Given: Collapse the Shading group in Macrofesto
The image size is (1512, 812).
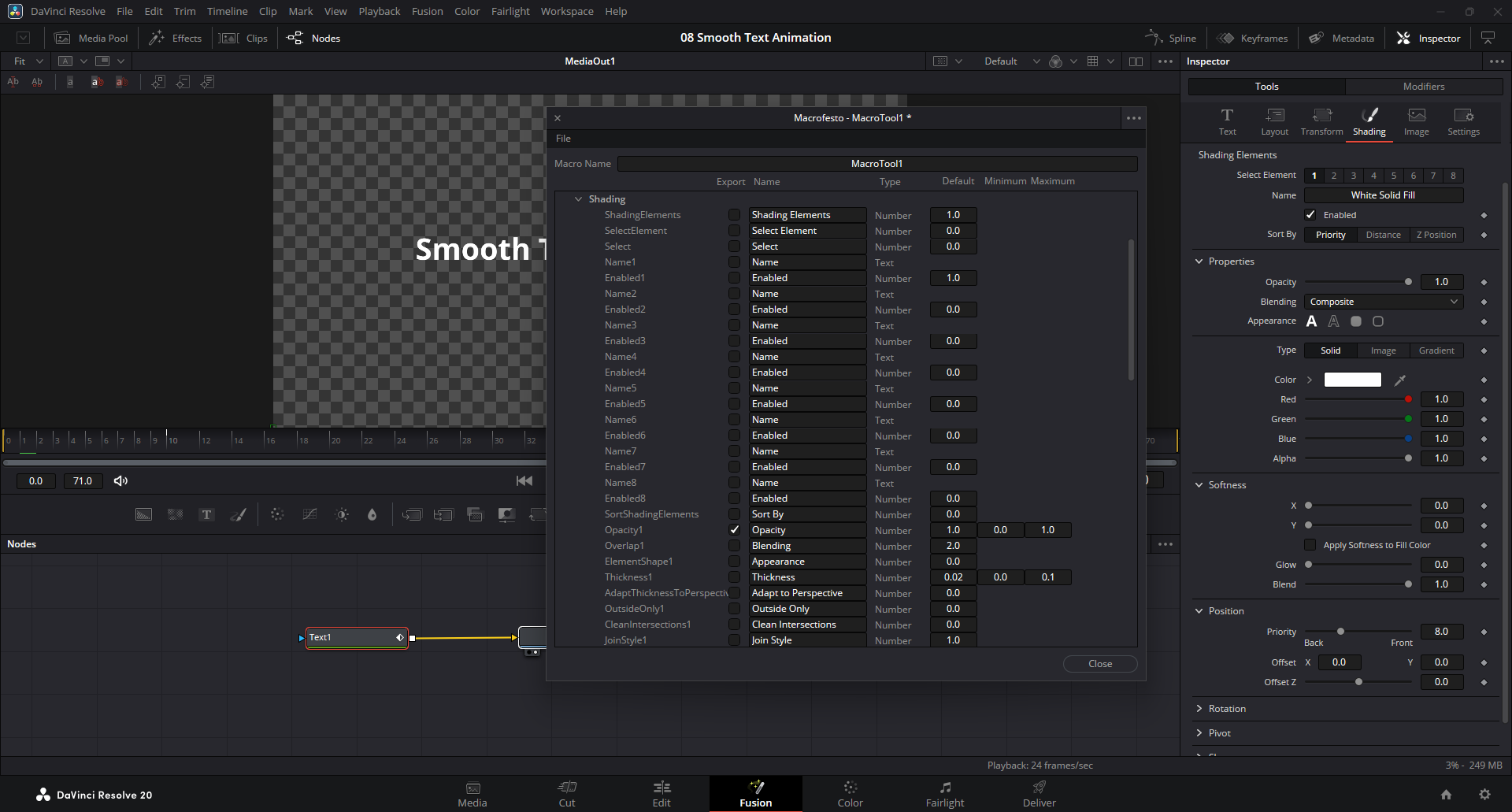Looking at the screenshot, I should tap(579, 199).
